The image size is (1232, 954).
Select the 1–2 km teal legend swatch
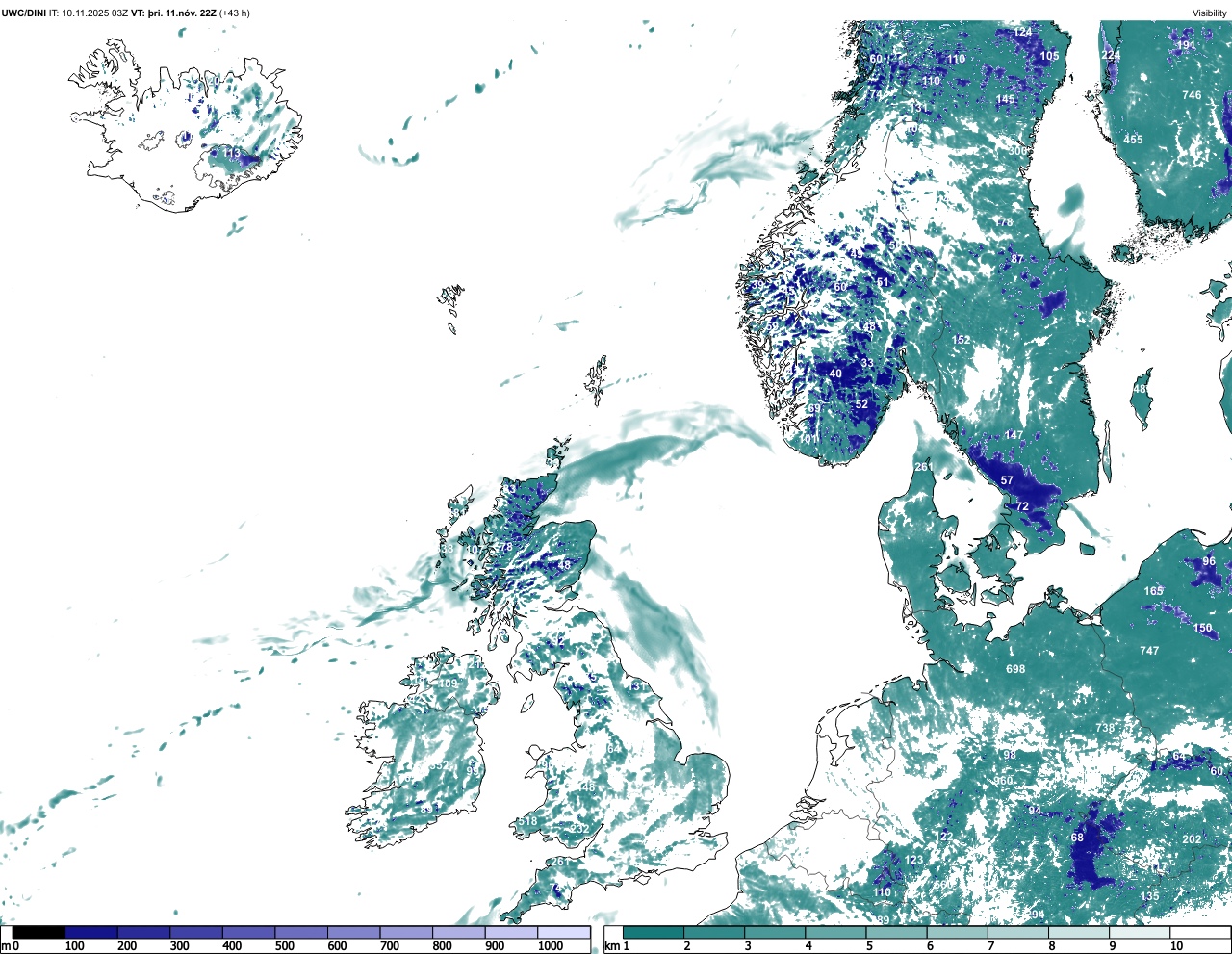click(654, 932)
